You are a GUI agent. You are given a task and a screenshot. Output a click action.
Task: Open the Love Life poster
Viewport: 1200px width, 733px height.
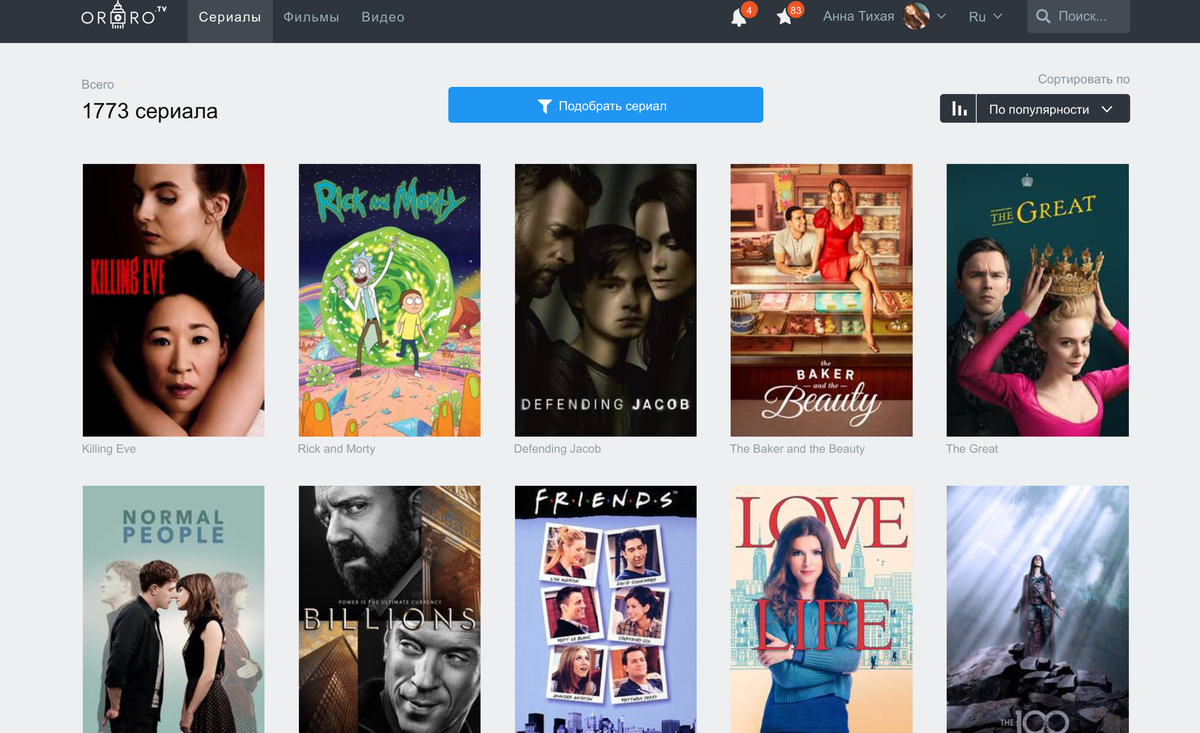tap(821, 609)
